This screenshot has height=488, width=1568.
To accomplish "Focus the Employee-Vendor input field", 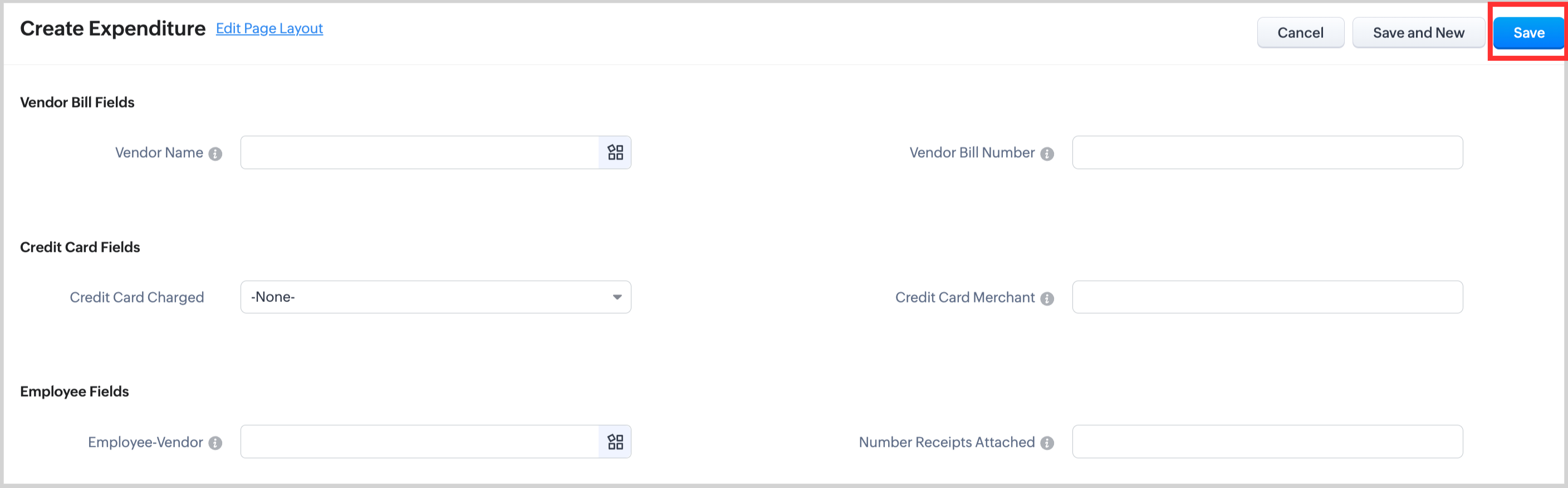I will click(420, 442).
